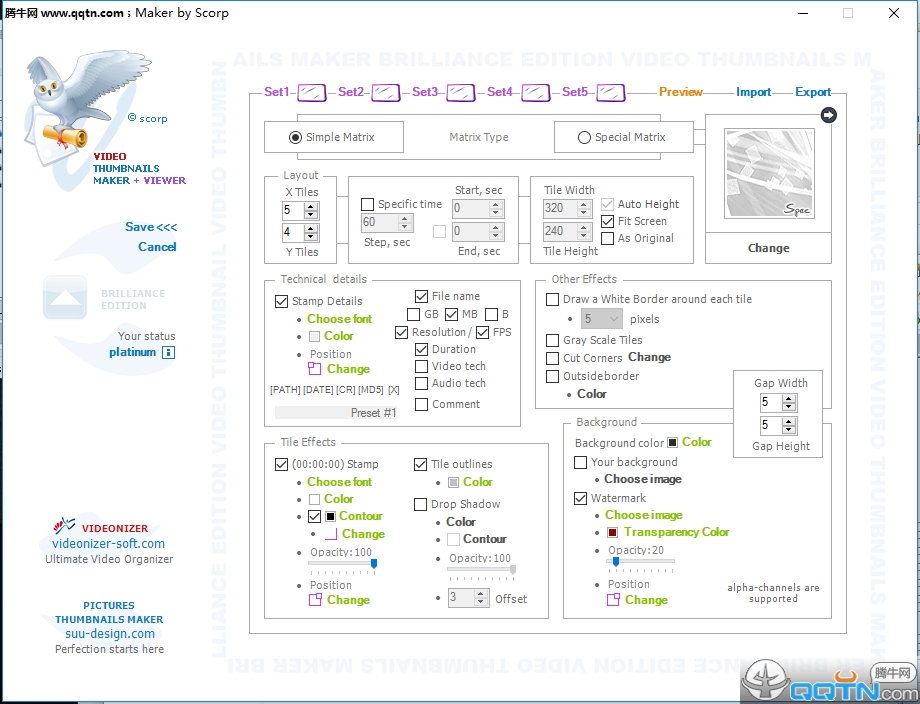Click Tile outlines Color swatch
The image size is (920, 704).
click(454, 482)
